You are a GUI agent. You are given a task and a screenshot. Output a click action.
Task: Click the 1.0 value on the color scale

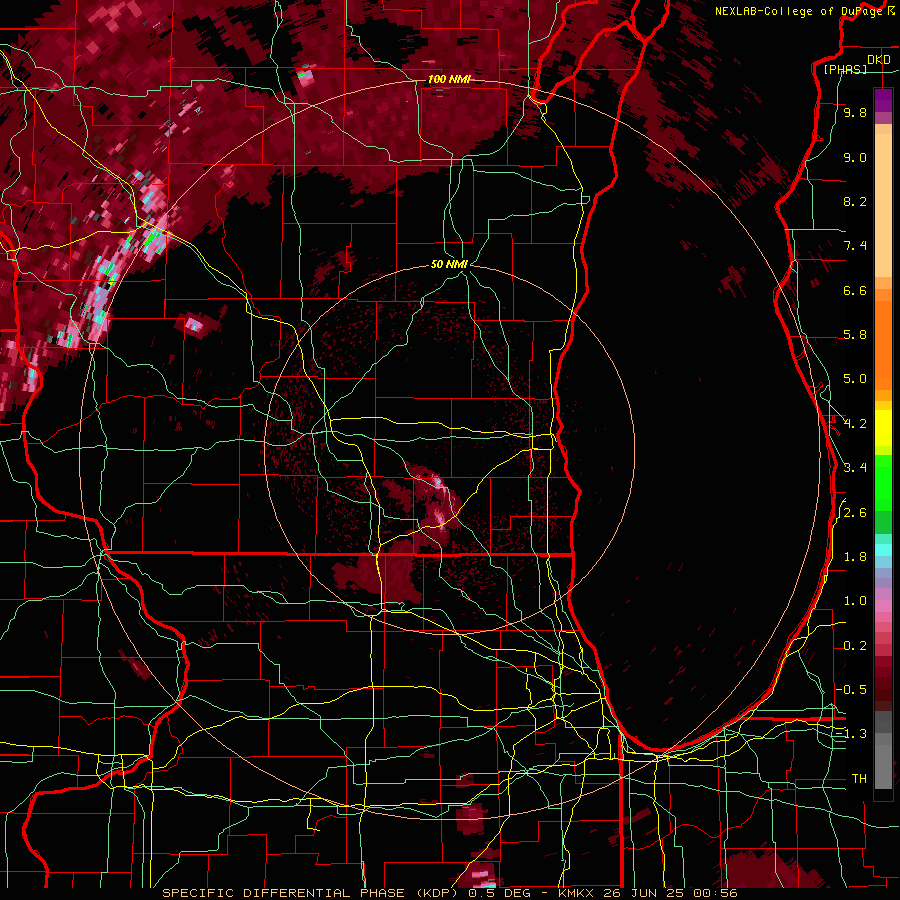tap(855, 601)
